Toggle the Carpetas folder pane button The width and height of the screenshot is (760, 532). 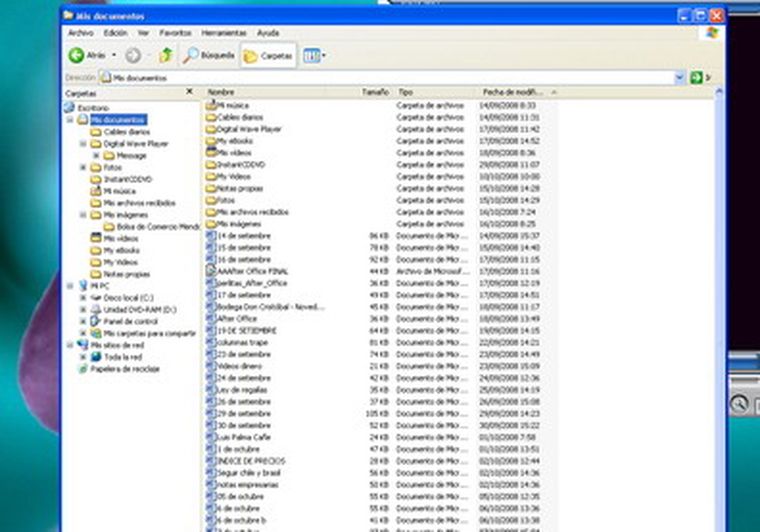[268, 56]
